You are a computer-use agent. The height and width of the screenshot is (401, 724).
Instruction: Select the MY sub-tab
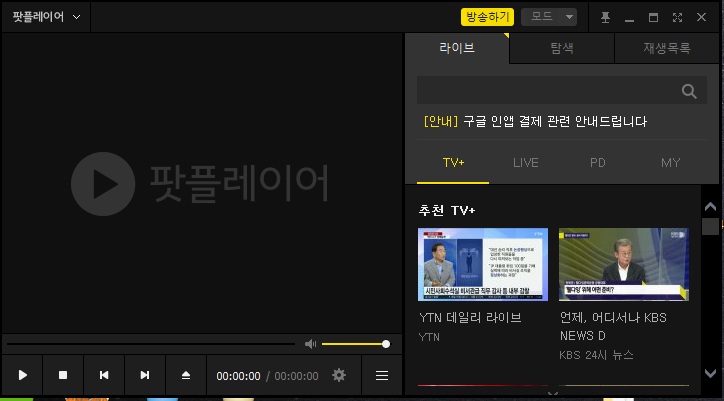click(670, 163)
